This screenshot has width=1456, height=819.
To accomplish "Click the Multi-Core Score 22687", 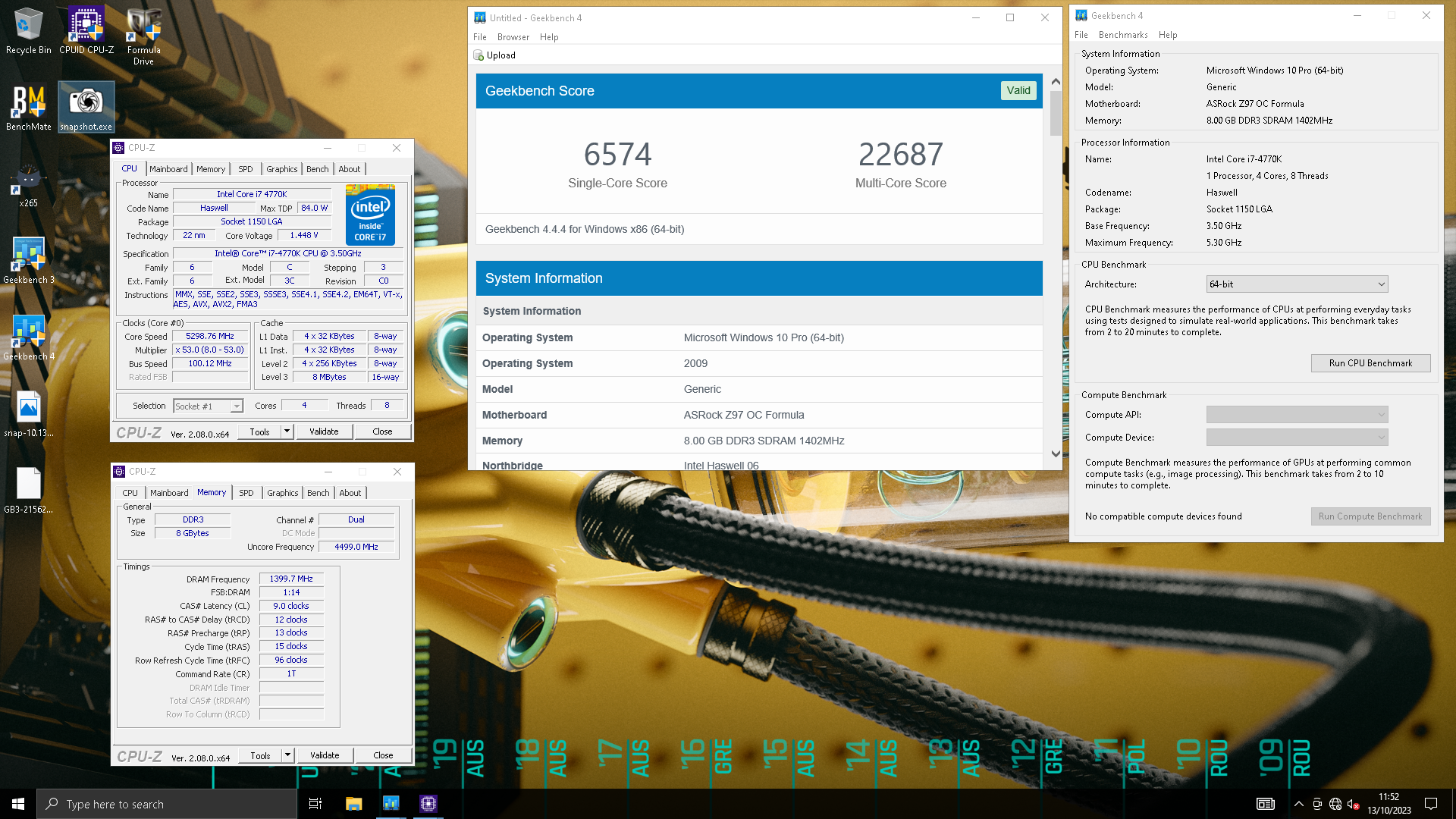I will pyautogui.click(x=901, y=155).
